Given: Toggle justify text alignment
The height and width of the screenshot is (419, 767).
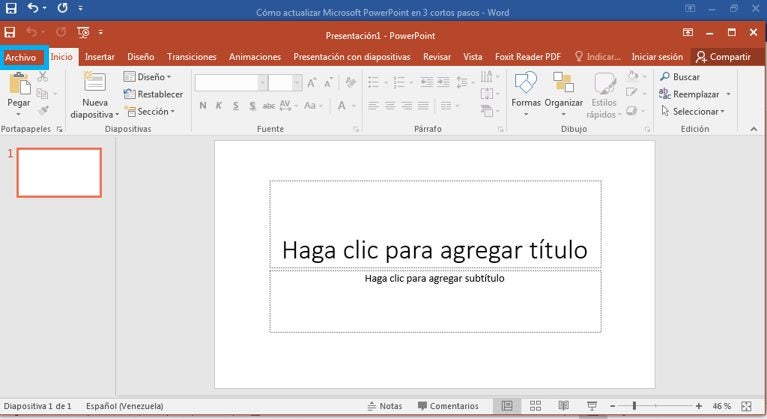Looking at the screenshot, I should [423, 106].
